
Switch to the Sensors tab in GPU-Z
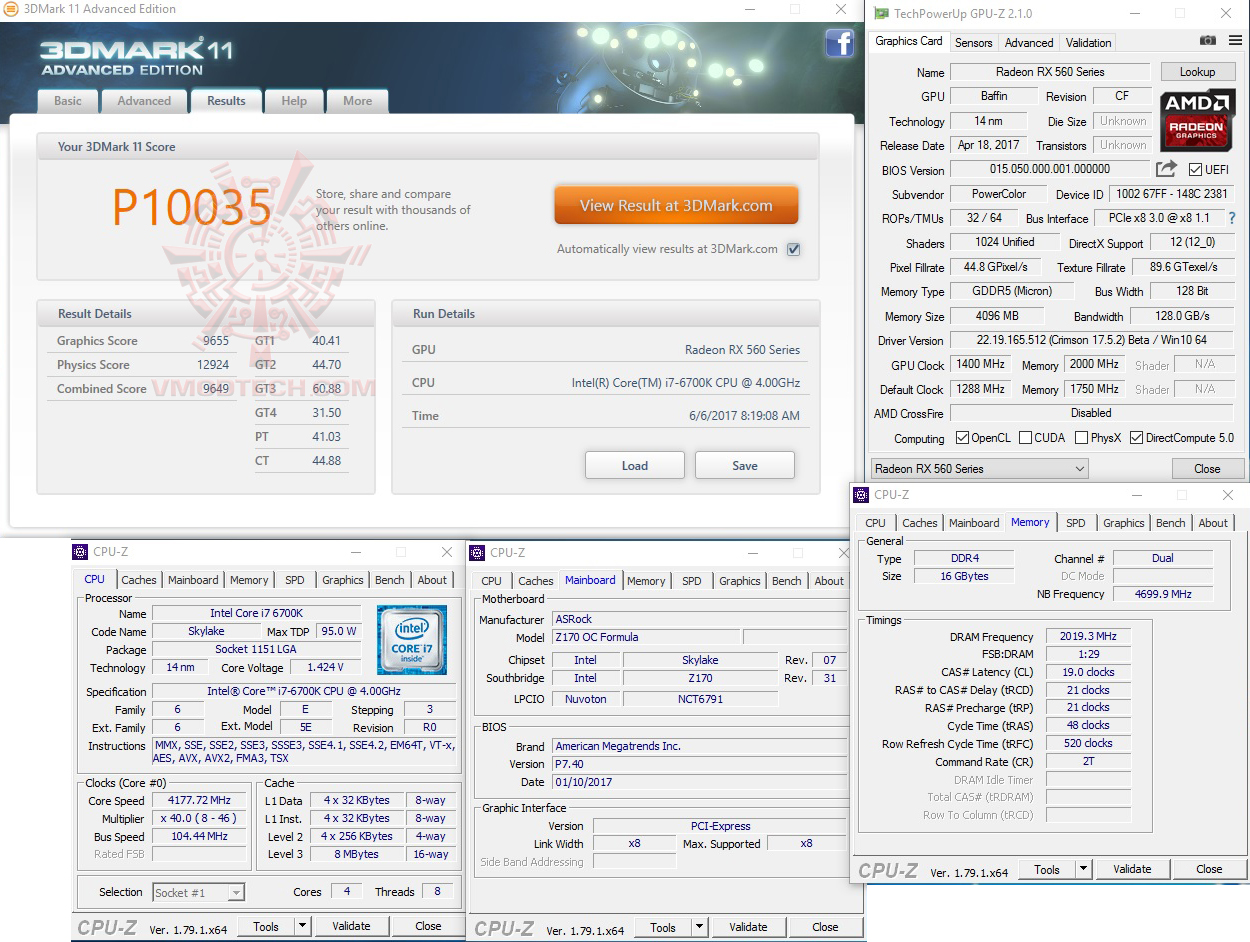(x=973, y=43)
